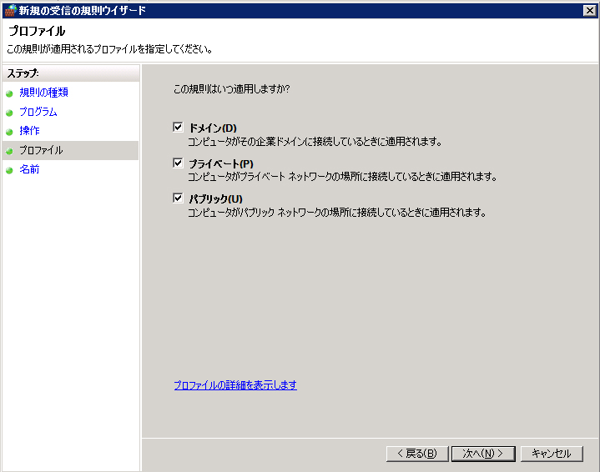The width and height of the screenshot is (600, 472).
Task: Click the プライベート ネットワーク description text
Action: (342, 177)
